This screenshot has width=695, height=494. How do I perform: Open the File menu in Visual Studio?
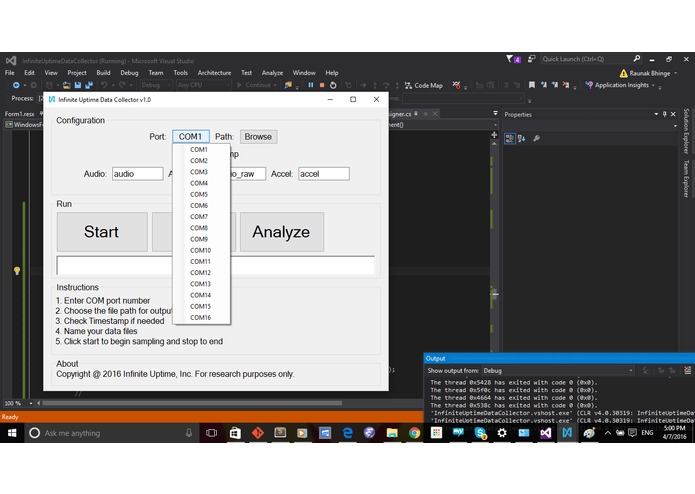coord(10,73)
